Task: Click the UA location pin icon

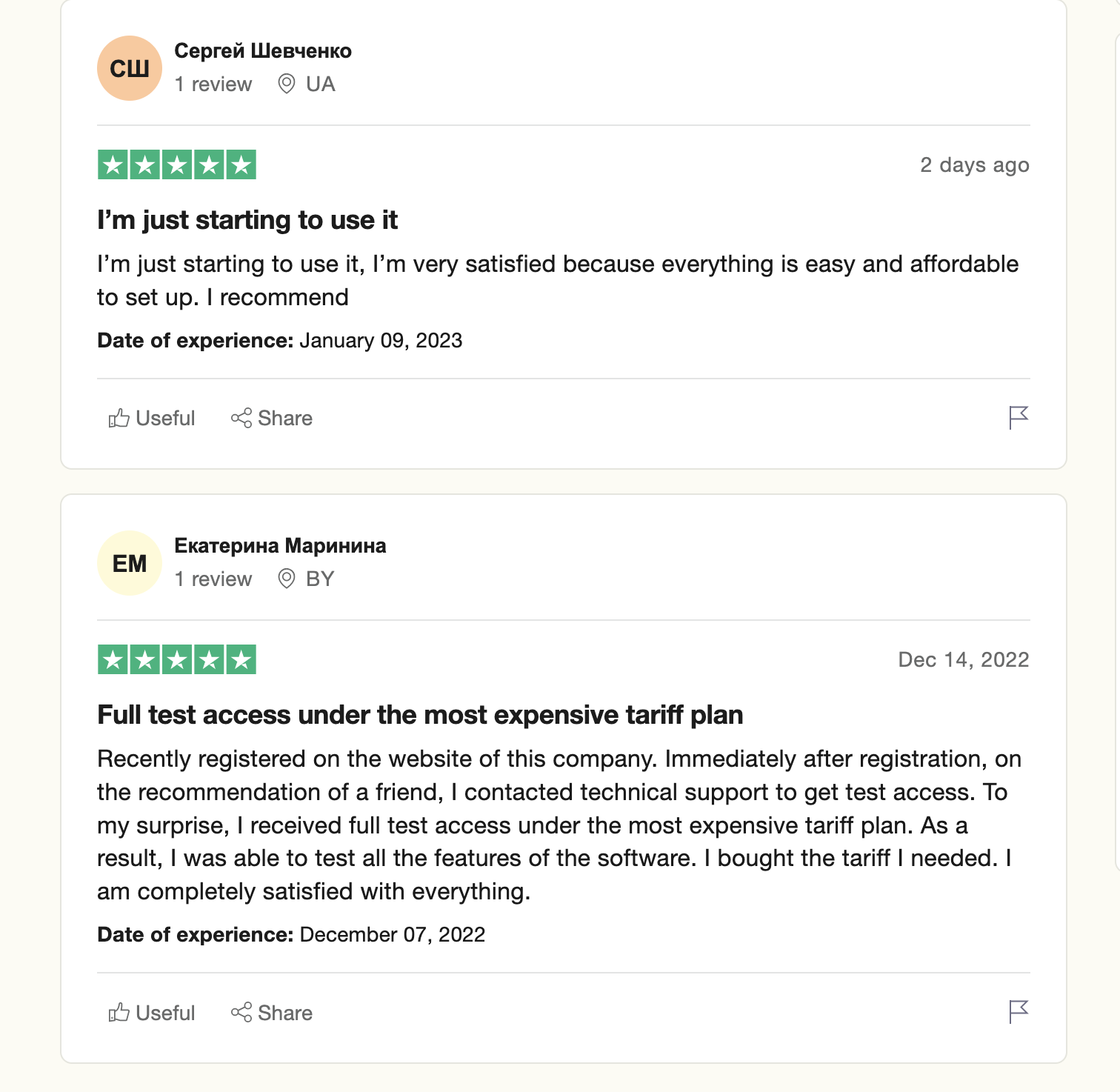Action: point(286,84)
